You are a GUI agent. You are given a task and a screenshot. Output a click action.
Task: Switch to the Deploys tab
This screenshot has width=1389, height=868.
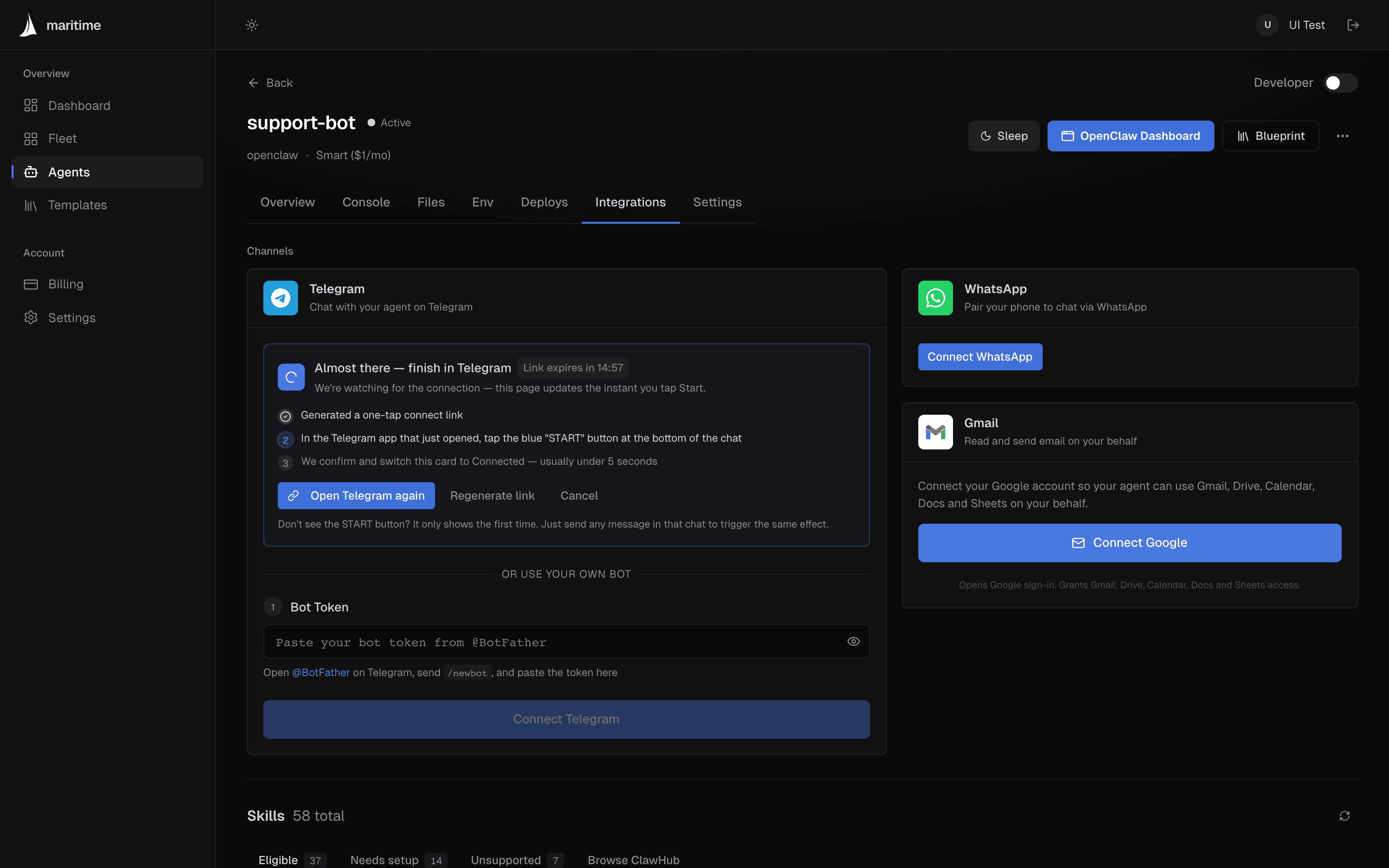click(544, 202)
